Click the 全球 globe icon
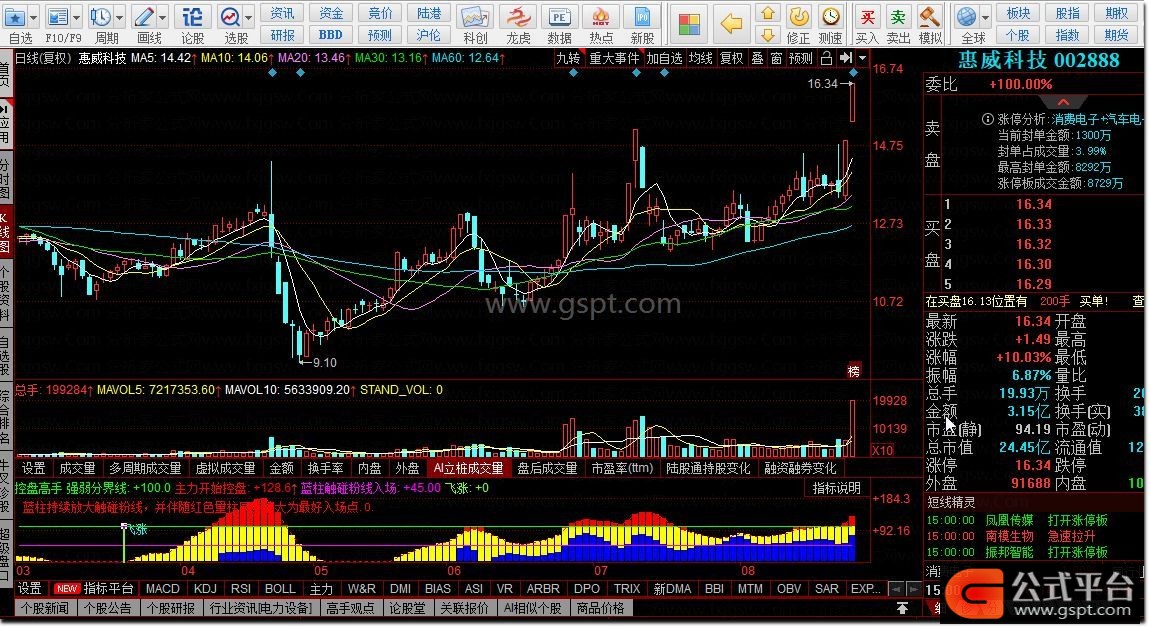 [967, 16]
